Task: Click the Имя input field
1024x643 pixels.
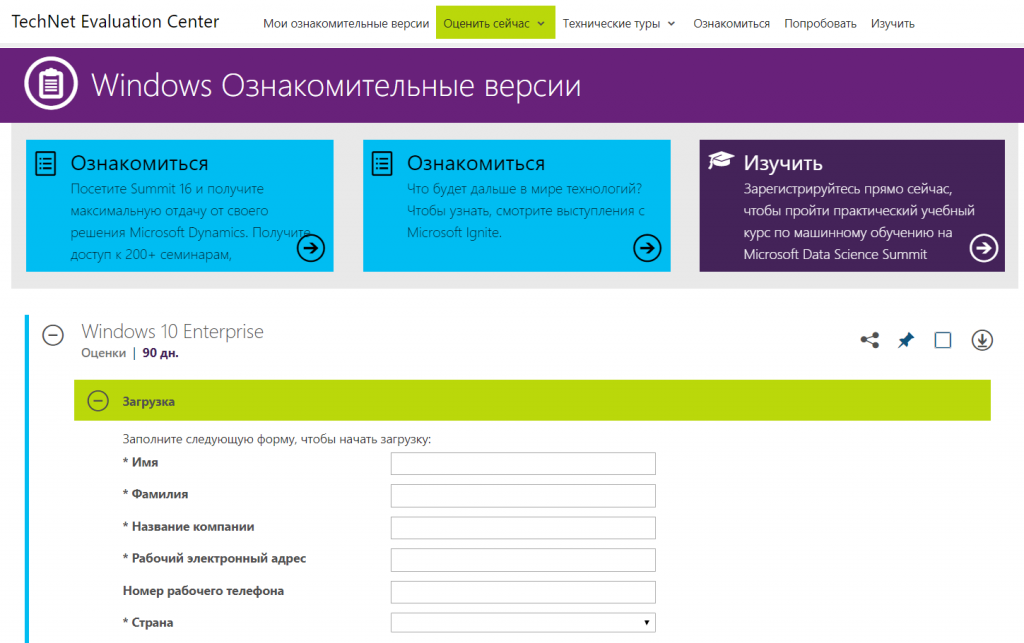Action: (x=523, y=463)
